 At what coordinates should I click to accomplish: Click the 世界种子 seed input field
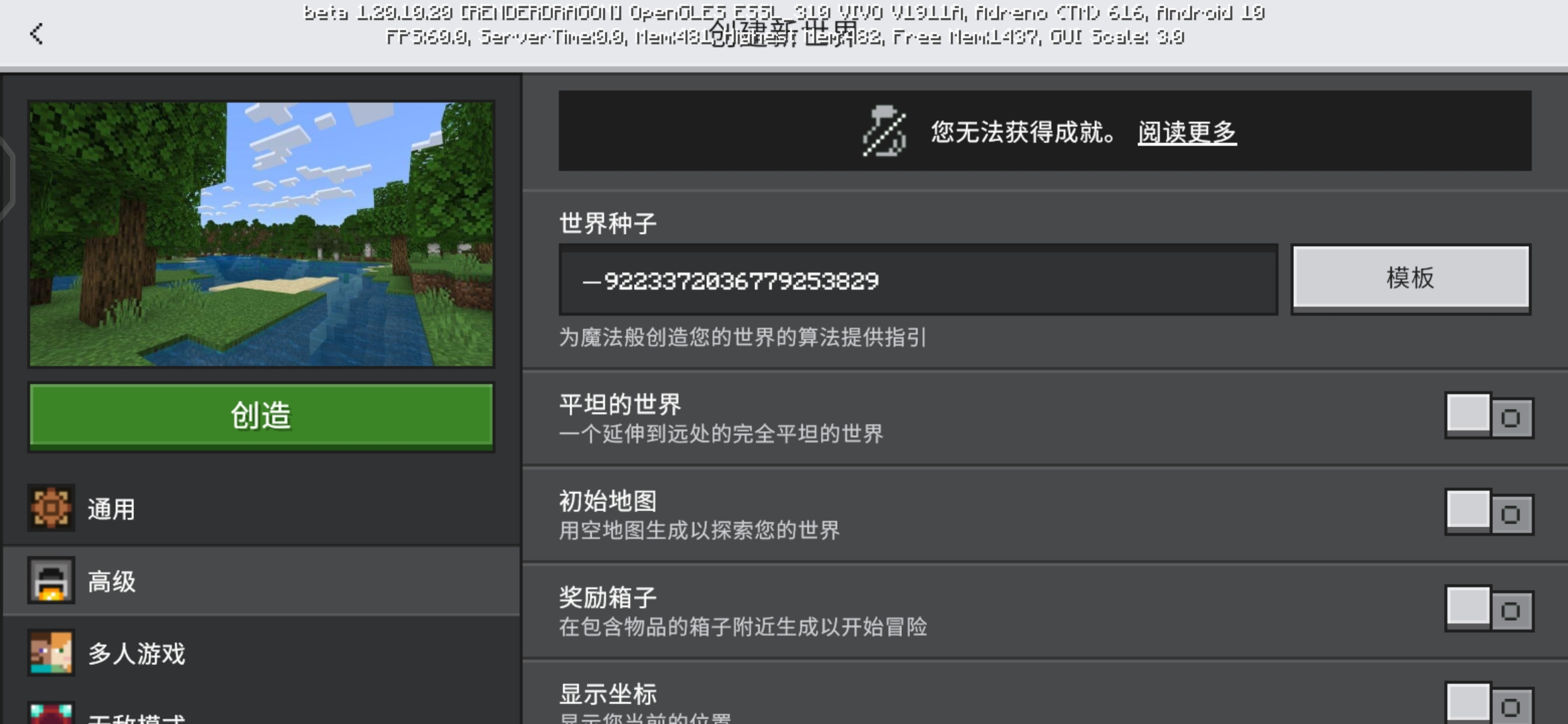pos(919,280)
